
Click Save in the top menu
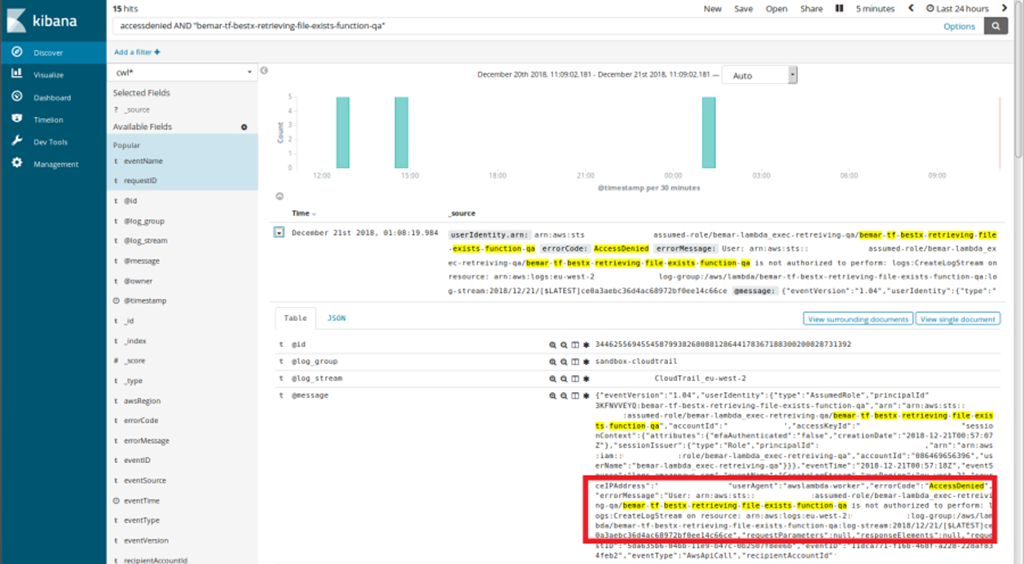[743, 9]
